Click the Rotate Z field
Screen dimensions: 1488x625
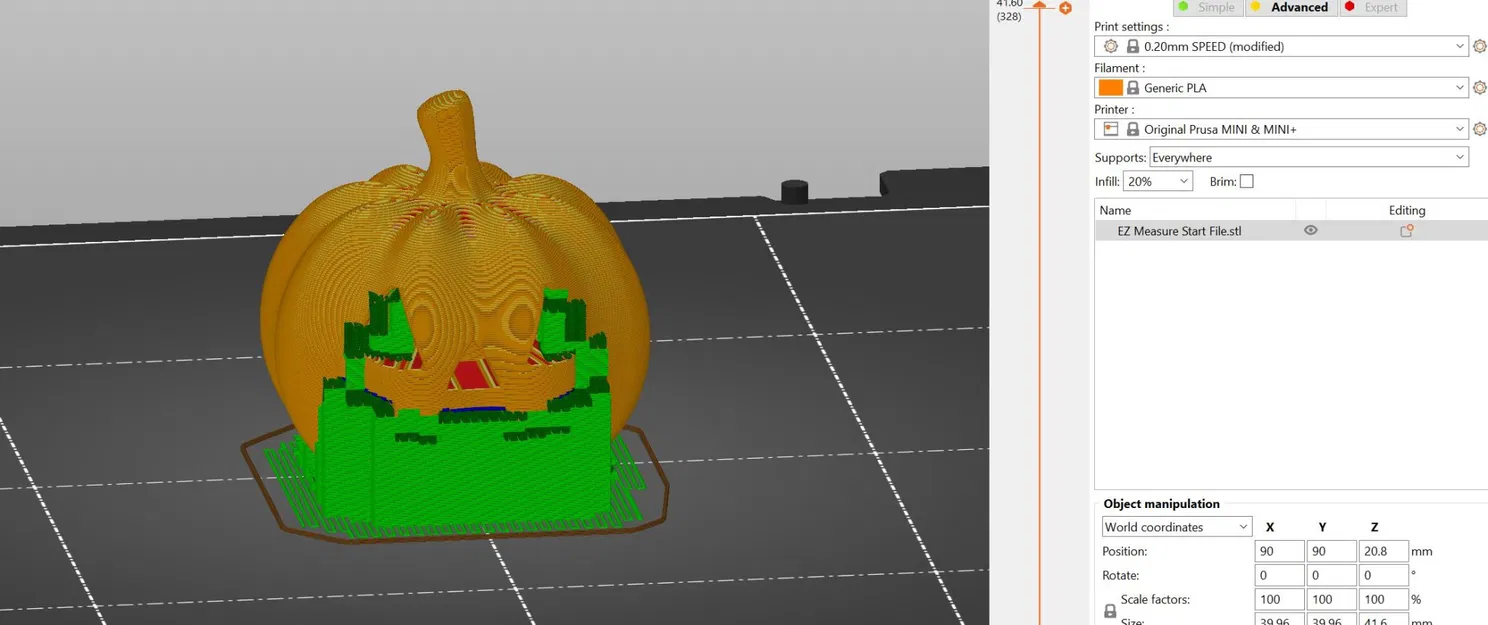tap(1383, 575)
